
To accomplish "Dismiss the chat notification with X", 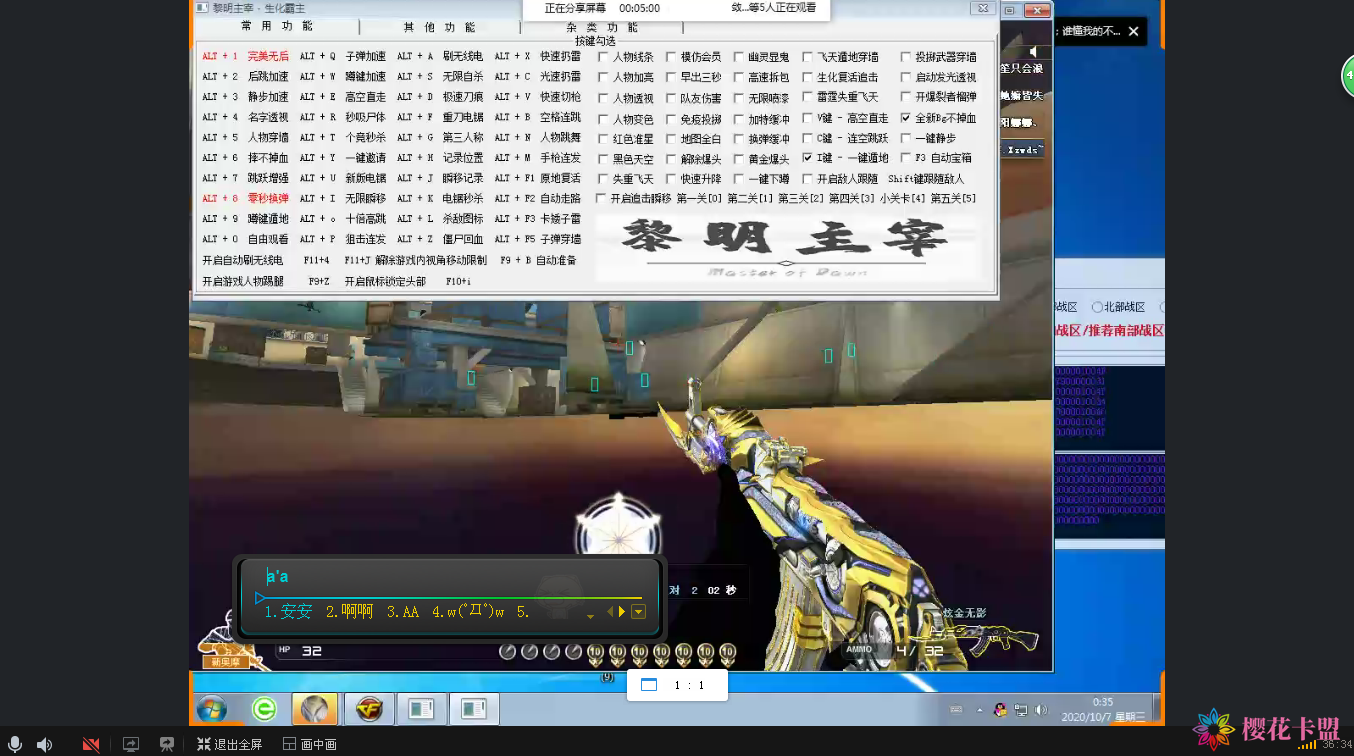I will tap(1133, 32).
